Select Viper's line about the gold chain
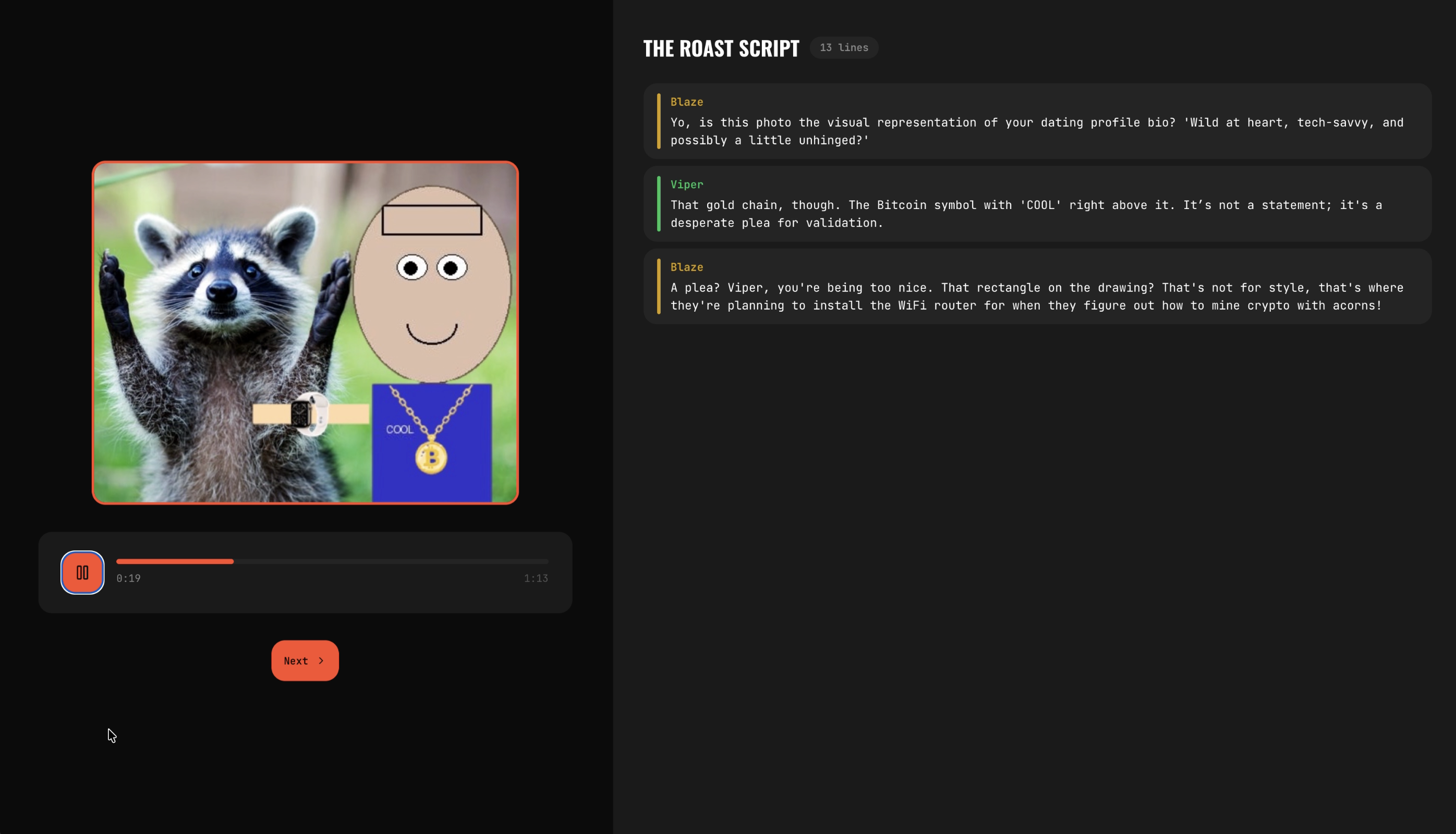 [x=1026, y=214]
